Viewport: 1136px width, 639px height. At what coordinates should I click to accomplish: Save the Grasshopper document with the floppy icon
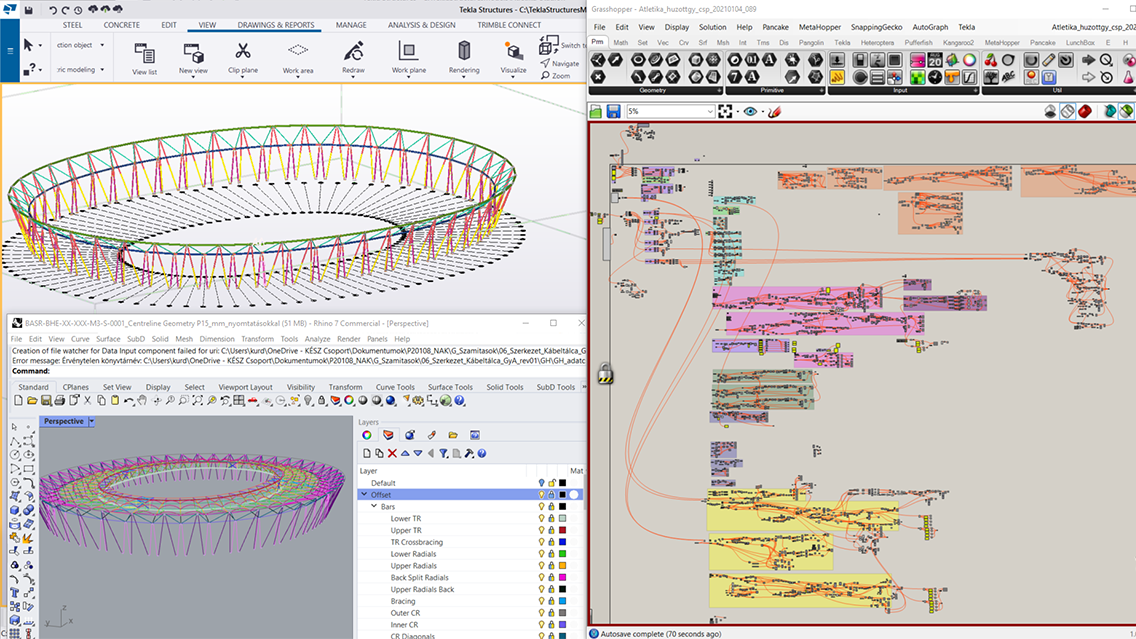613,112
